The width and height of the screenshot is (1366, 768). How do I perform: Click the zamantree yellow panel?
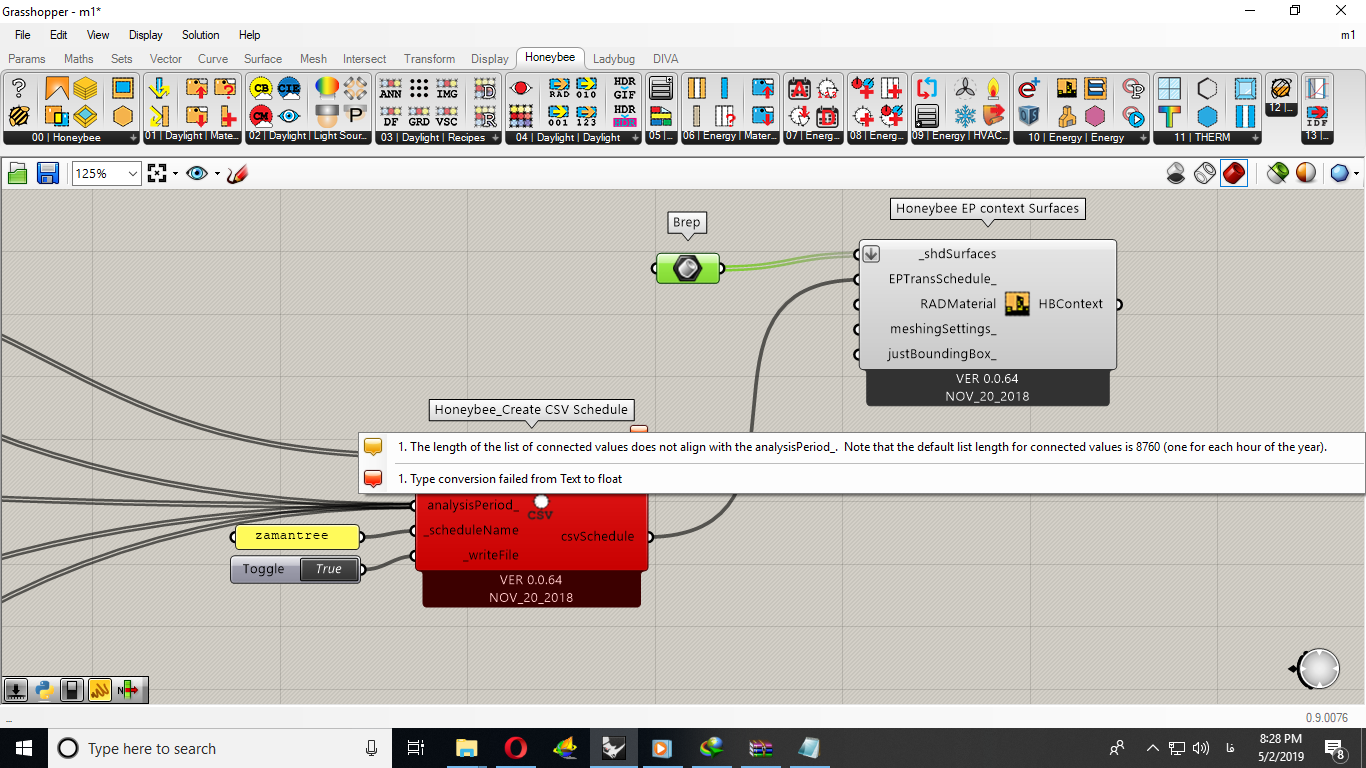click(297, 536)
